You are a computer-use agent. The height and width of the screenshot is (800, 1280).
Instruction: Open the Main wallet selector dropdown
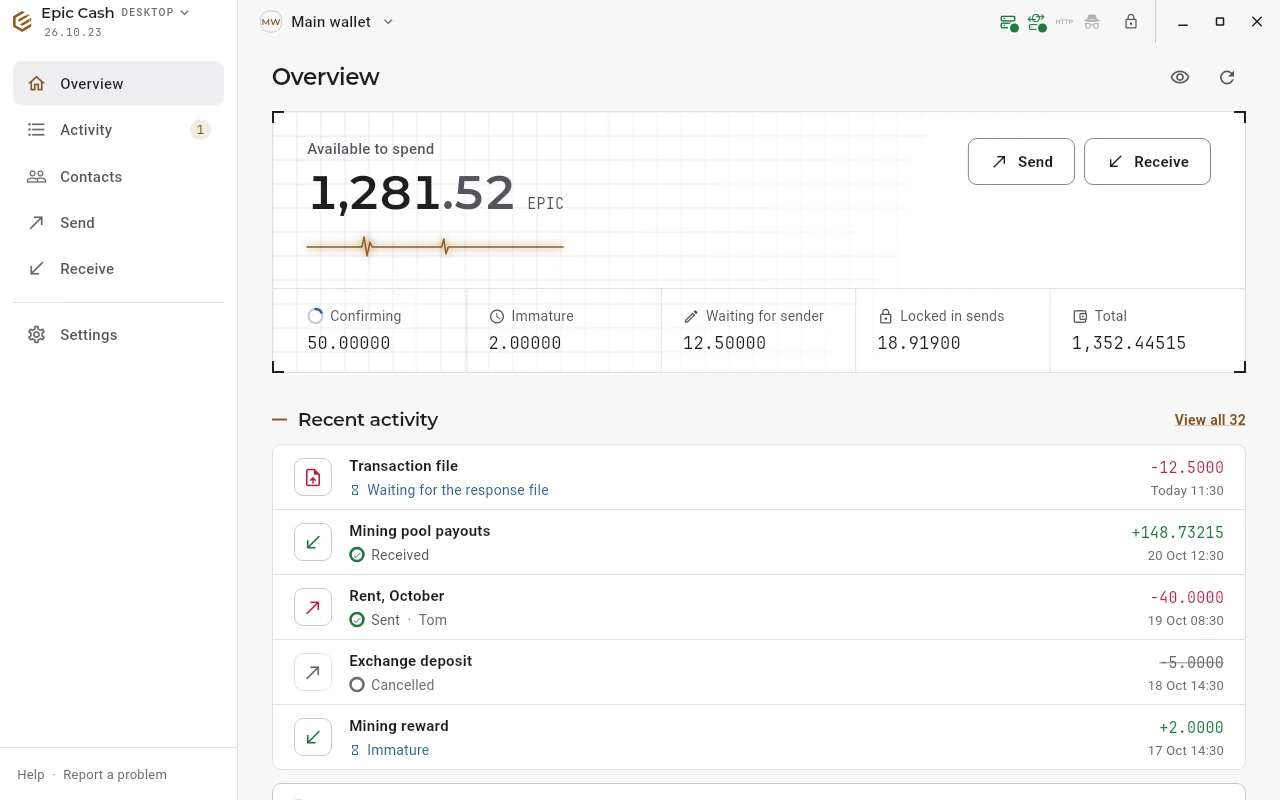tap(327, 22)
